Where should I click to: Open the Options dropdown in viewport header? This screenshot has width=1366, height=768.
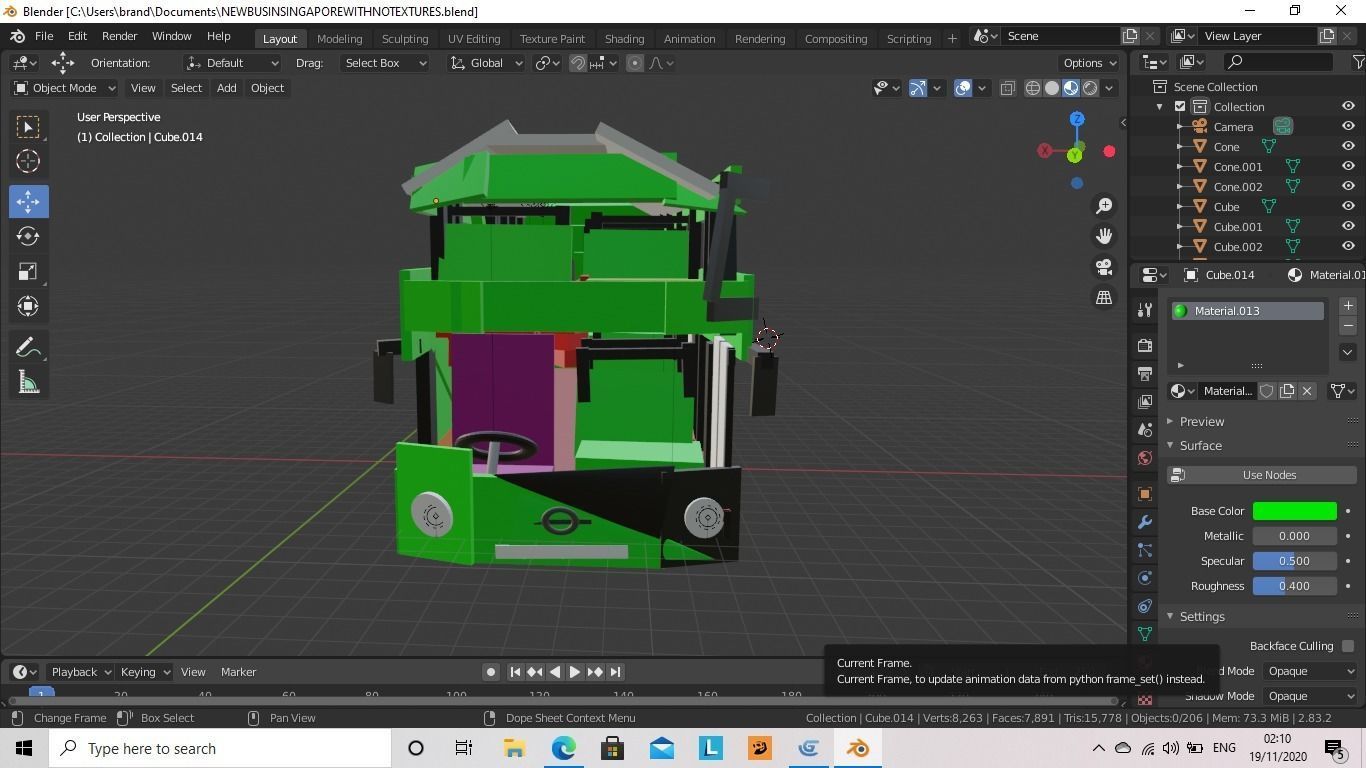click(1090, 63)
